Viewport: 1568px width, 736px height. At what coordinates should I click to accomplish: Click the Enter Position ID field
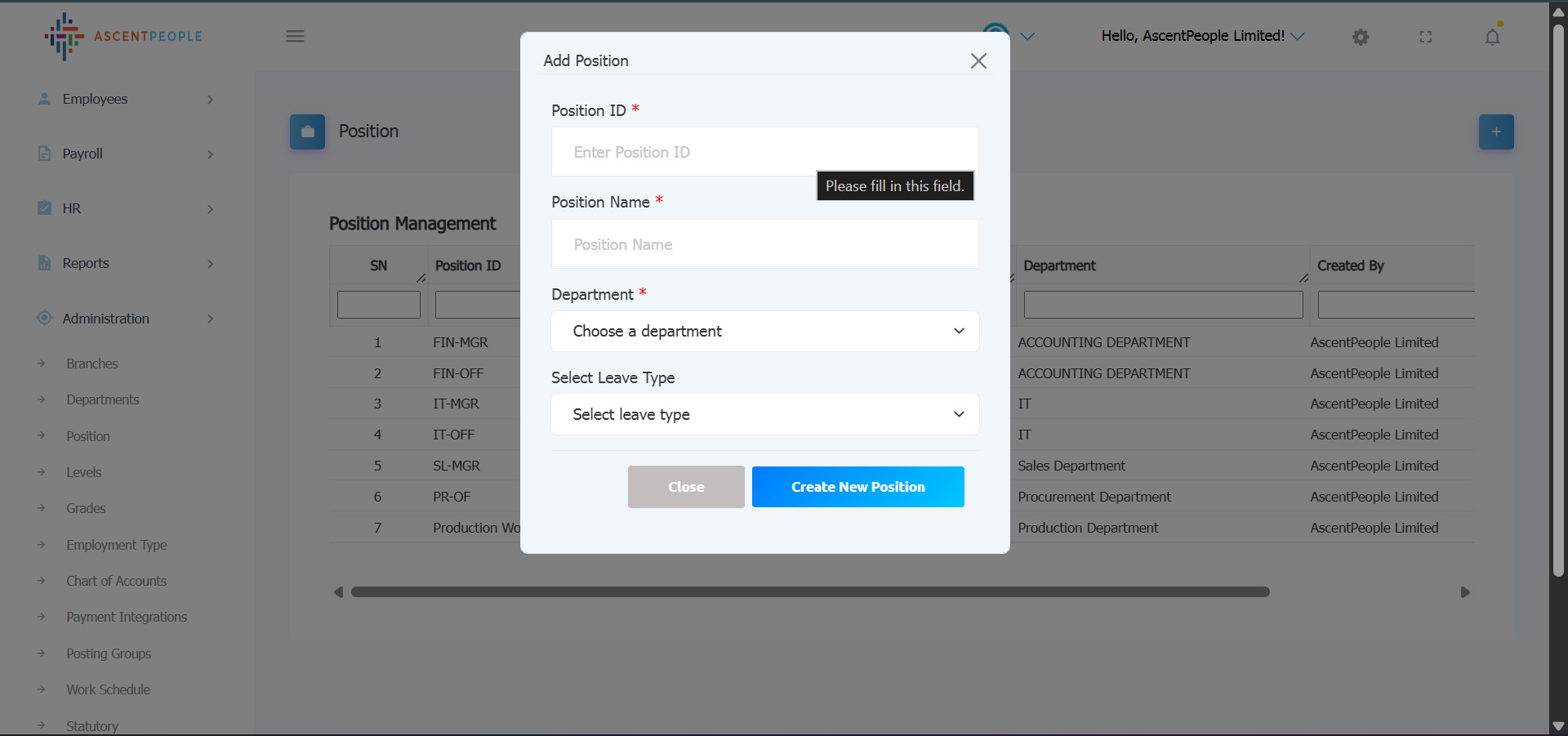pyautogui.click(x=764, y=152)
